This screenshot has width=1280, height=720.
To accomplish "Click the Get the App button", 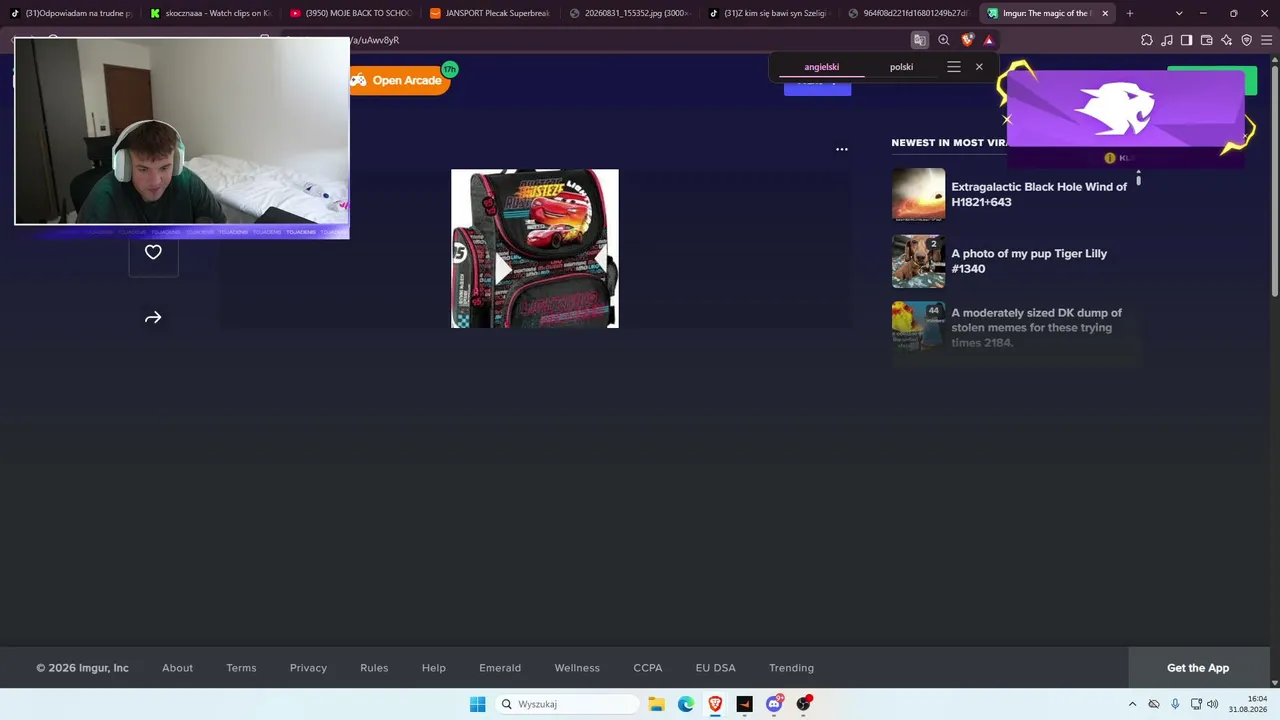I will pos(1198,668).
